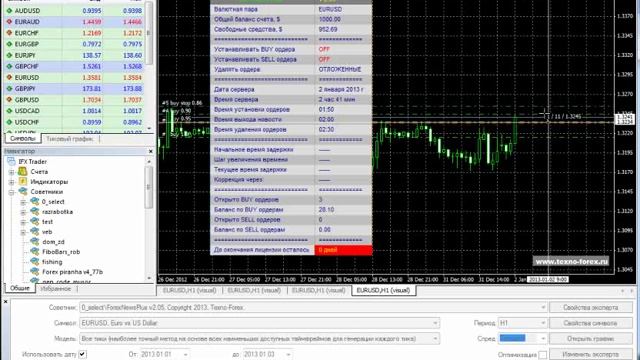
Task: Click the GBPUSD symbol arrow icon
Action: 9,100
